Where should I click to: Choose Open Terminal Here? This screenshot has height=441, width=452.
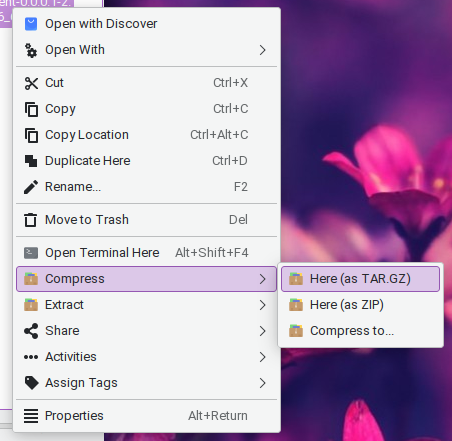(146, 253)
